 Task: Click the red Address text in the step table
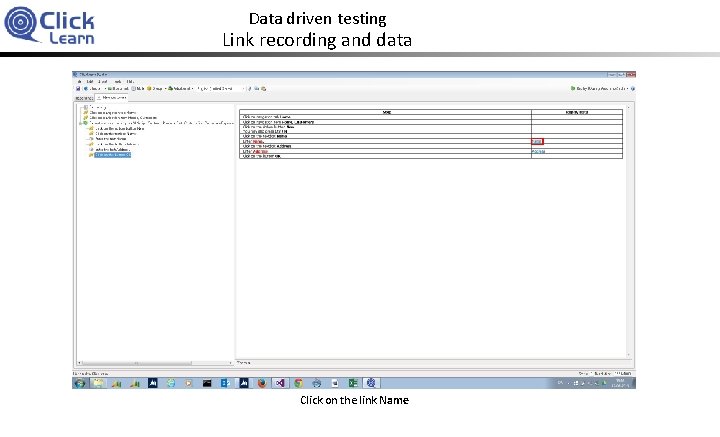coord(260,151)
